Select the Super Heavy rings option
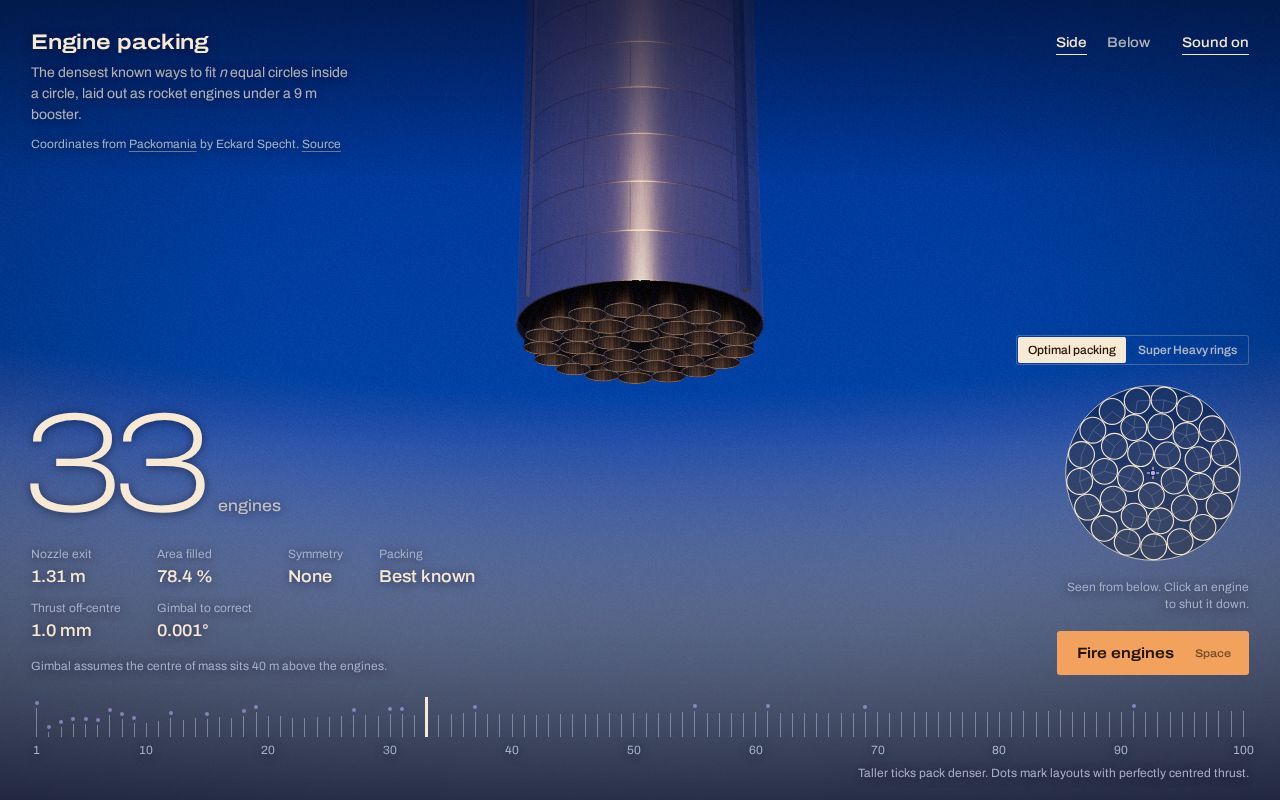This screenshot has height=800, width=1280. [x=1187, y=350]
